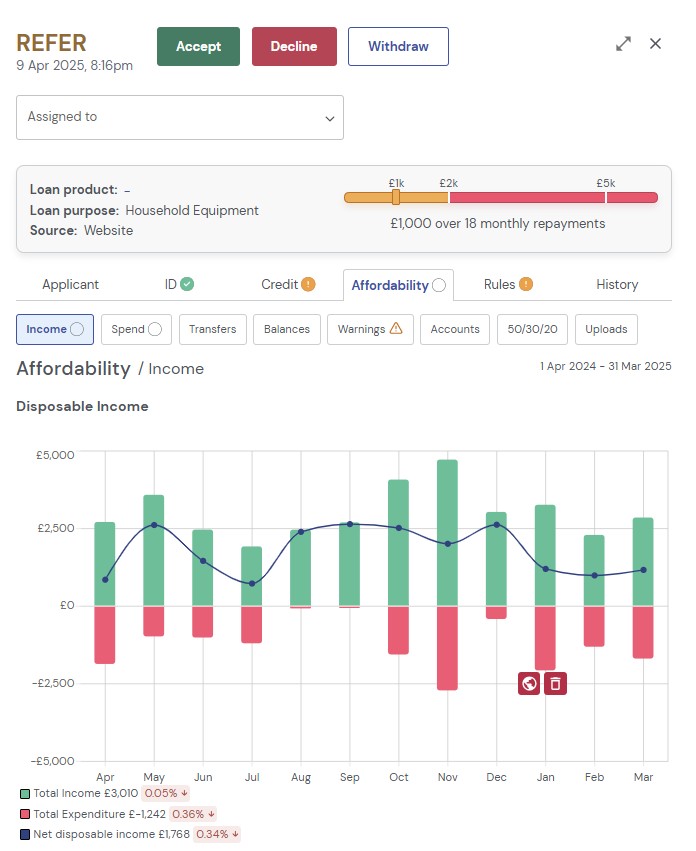Click the orange alert icon beside Rules
The height and width of the screenshot is (851, 696).
point(526,284)
